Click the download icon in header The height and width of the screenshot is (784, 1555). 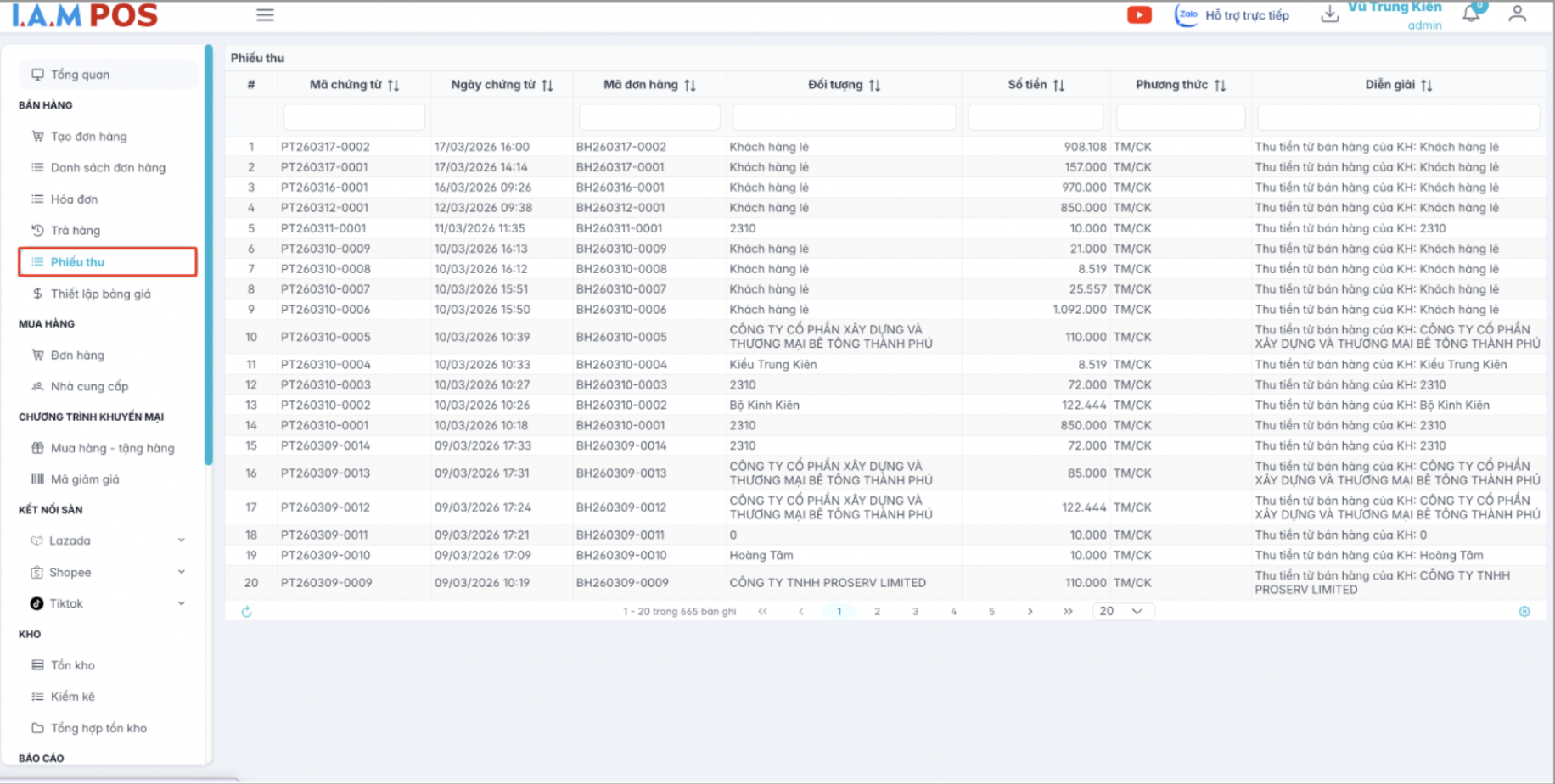[x=1329, y=14]
